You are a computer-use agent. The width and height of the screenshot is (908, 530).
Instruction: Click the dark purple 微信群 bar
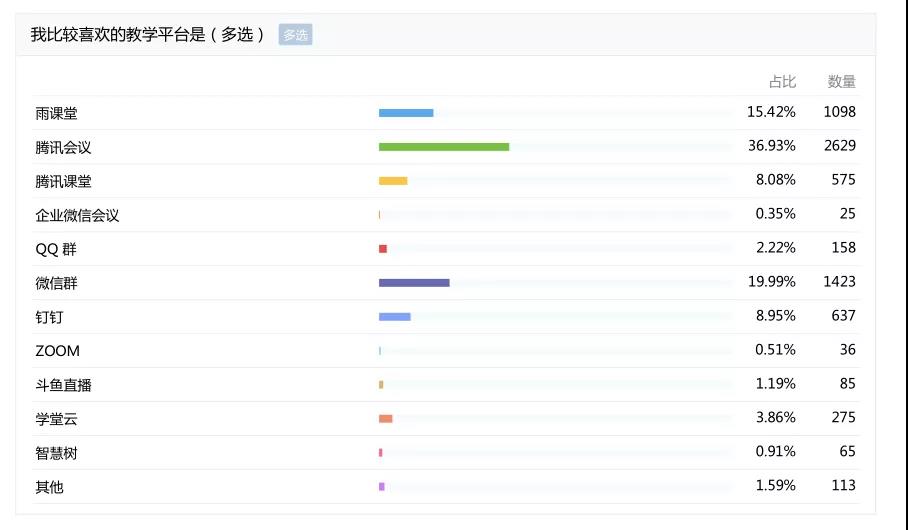point(414,283)
